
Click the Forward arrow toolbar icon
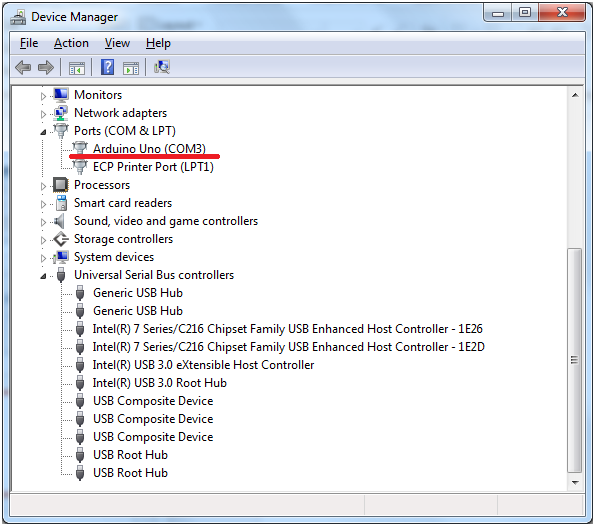pyautogui.click(x=46, y=68)
